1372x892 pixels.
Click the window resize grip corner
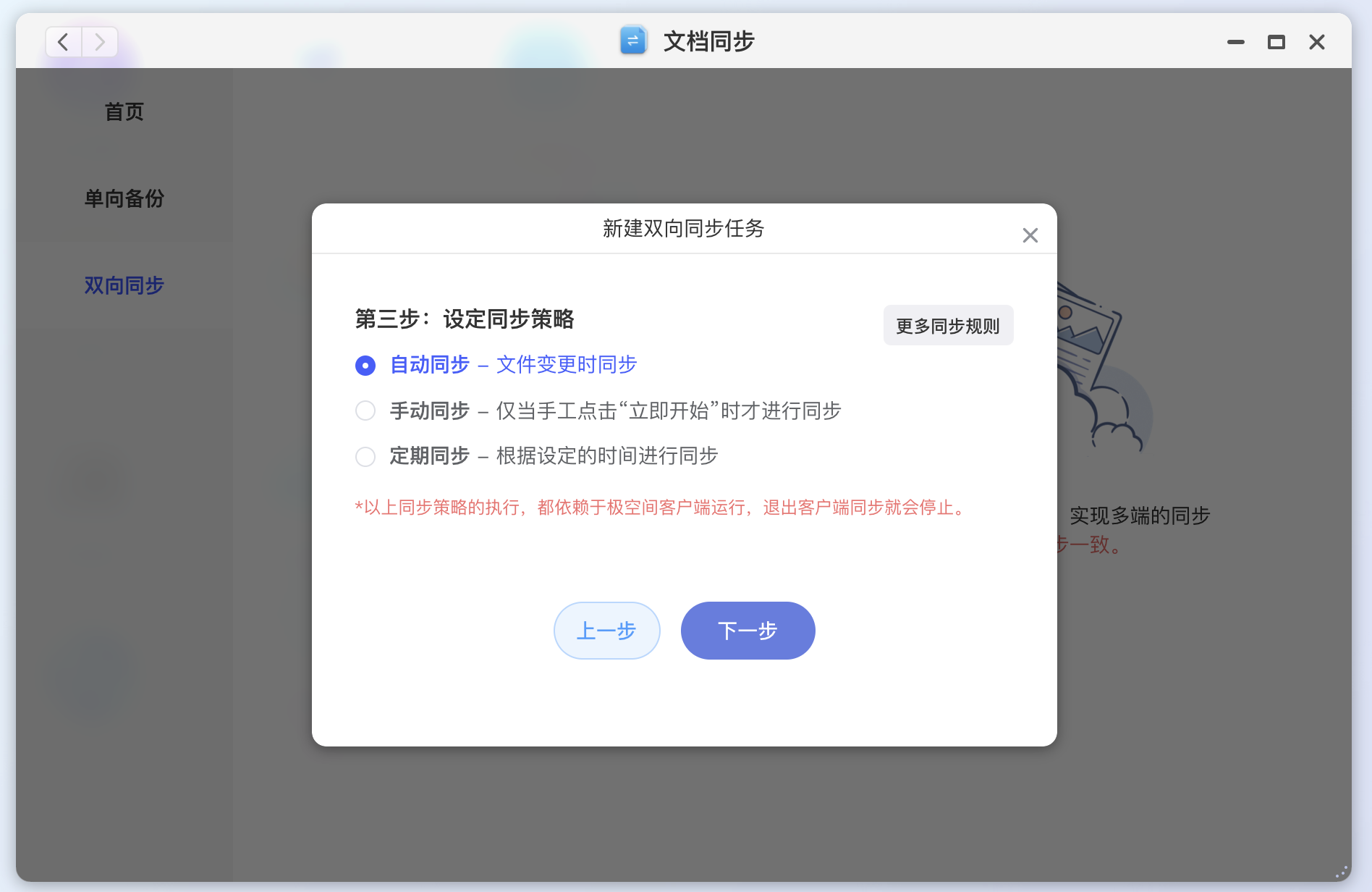click(1341, 872)
